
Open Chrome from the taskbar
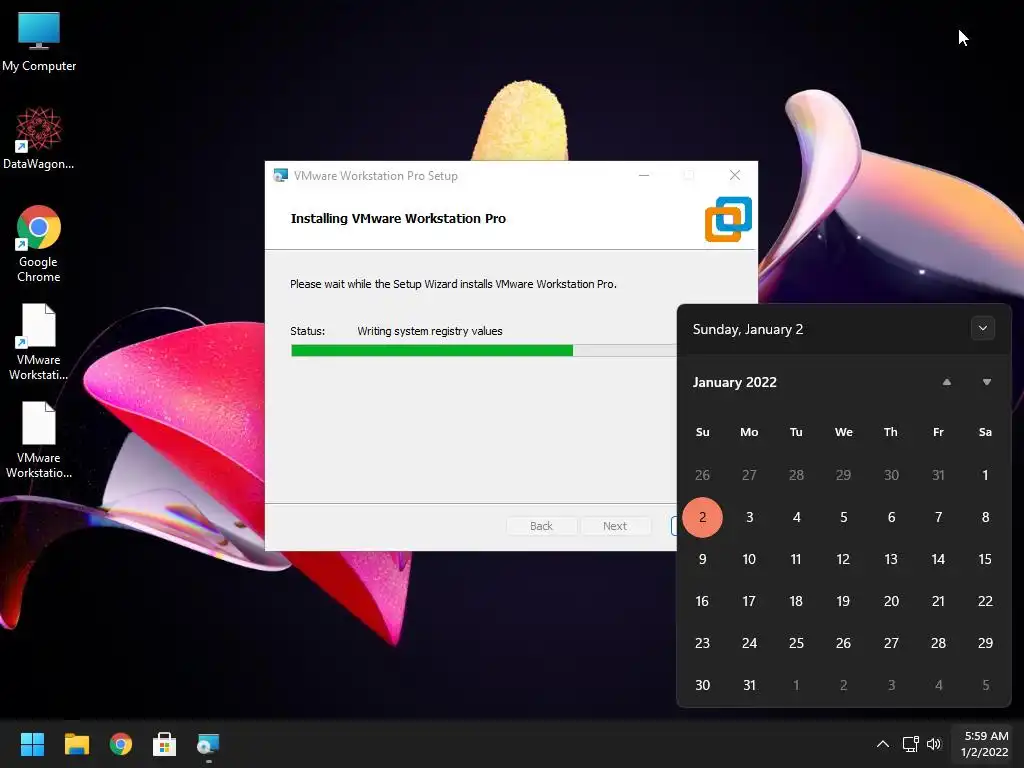[121, 744]
